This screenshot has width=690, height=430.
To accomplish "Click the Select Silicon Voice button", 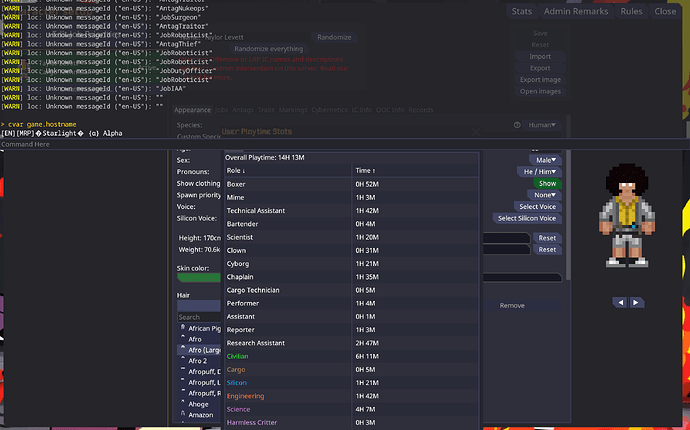I will click(x=527, y=218).
